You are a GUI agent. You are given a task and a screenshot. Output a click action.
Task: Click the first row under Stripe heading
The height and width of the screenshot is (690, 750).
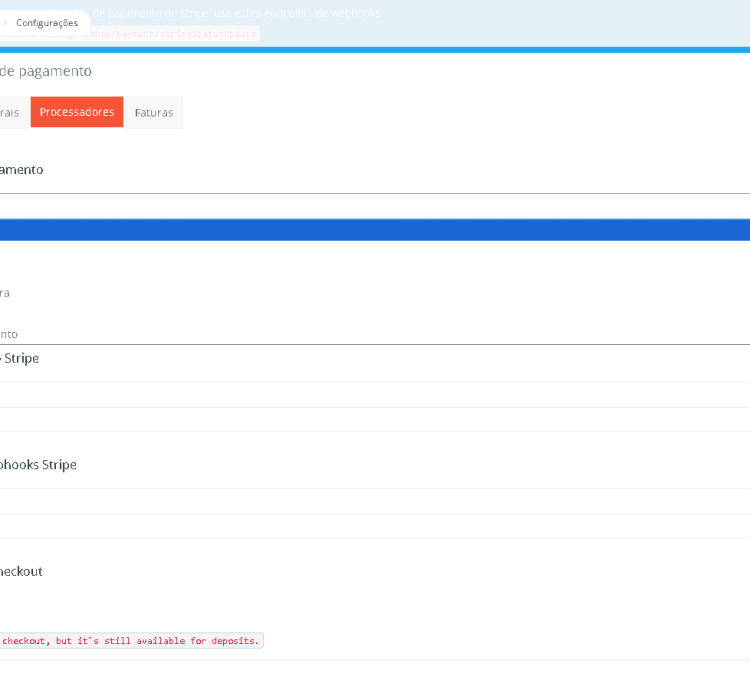375,395
